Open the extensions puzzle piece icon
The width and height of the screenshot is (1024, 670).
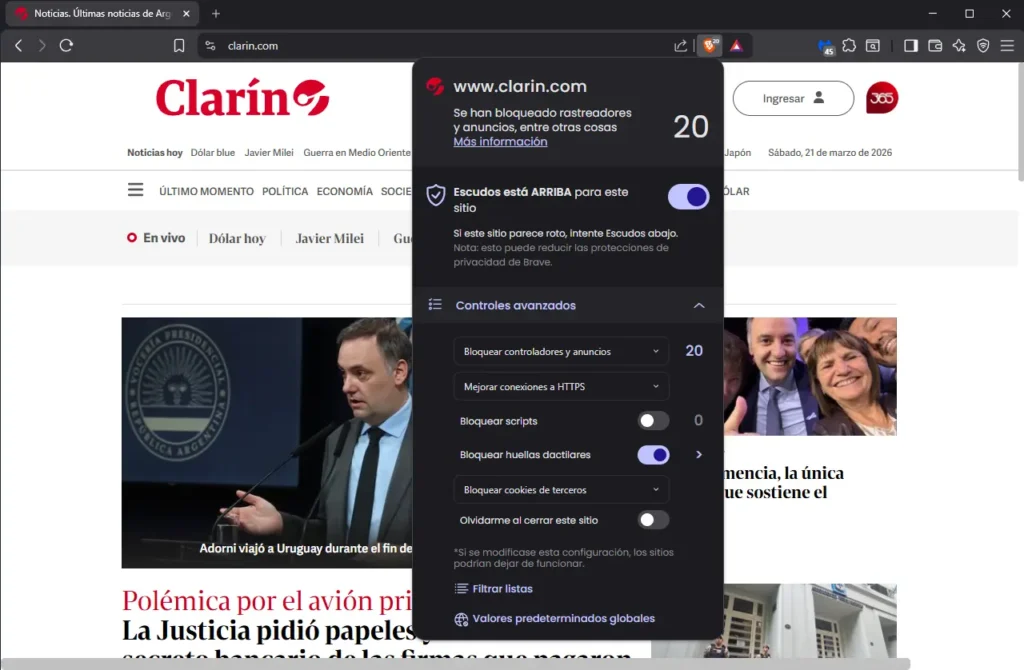coord(849,45)
